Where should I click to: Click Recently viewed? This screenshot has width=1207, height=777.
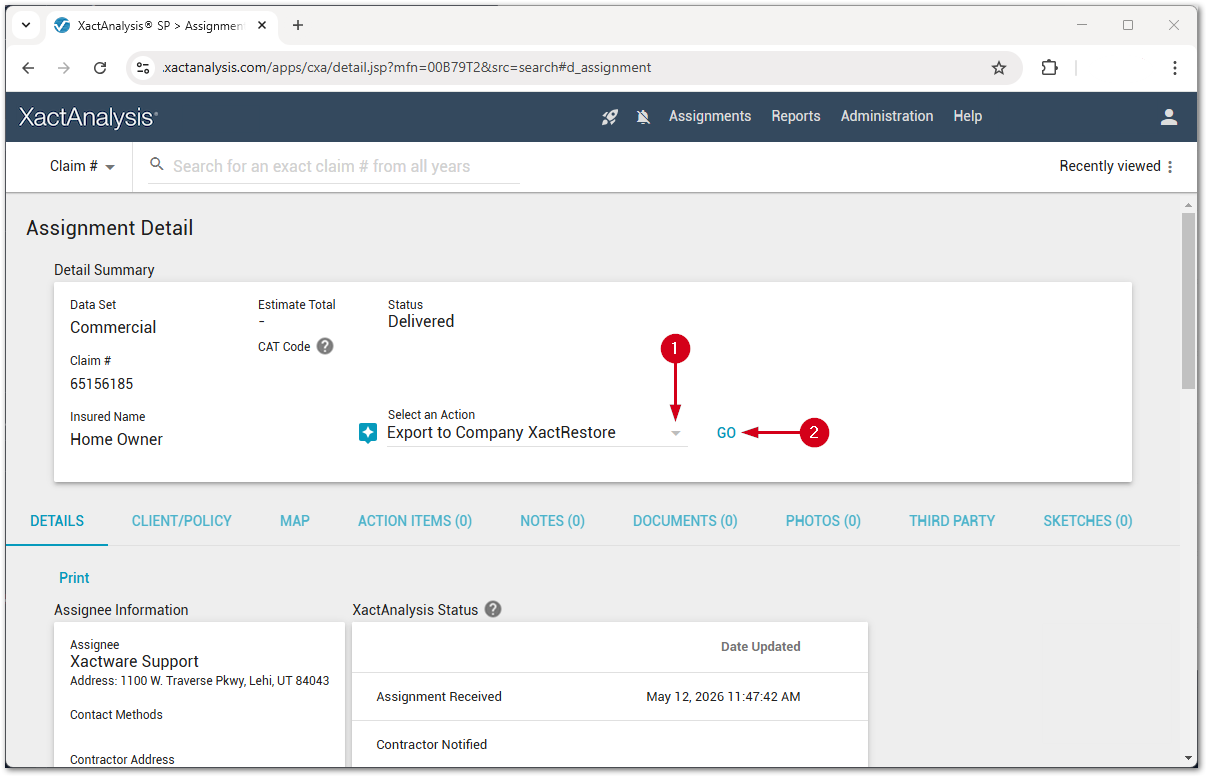[x=1110, y=166]
